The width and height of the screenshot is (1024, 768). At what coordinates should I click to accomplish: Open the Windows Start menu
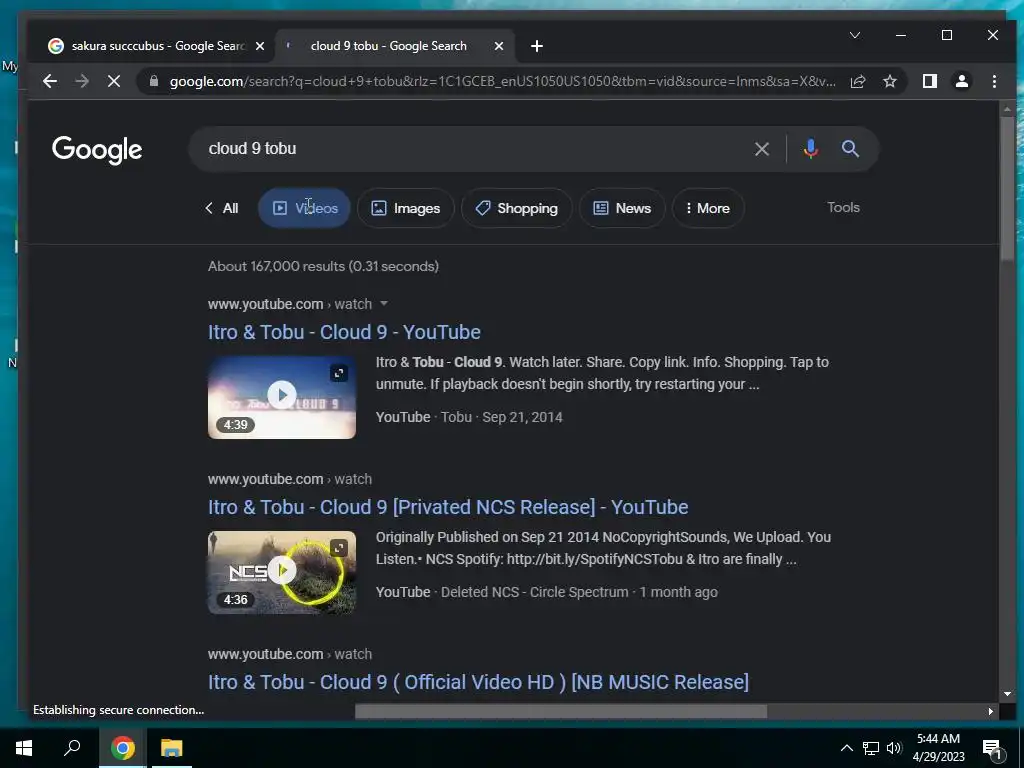pyautogui.click(x=24, y=748)
